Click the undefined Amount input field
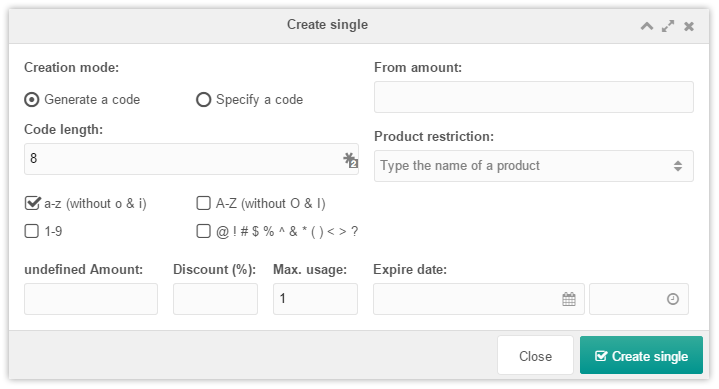The height and width of the screenshot is (389, 719). (x=91, y=299)
